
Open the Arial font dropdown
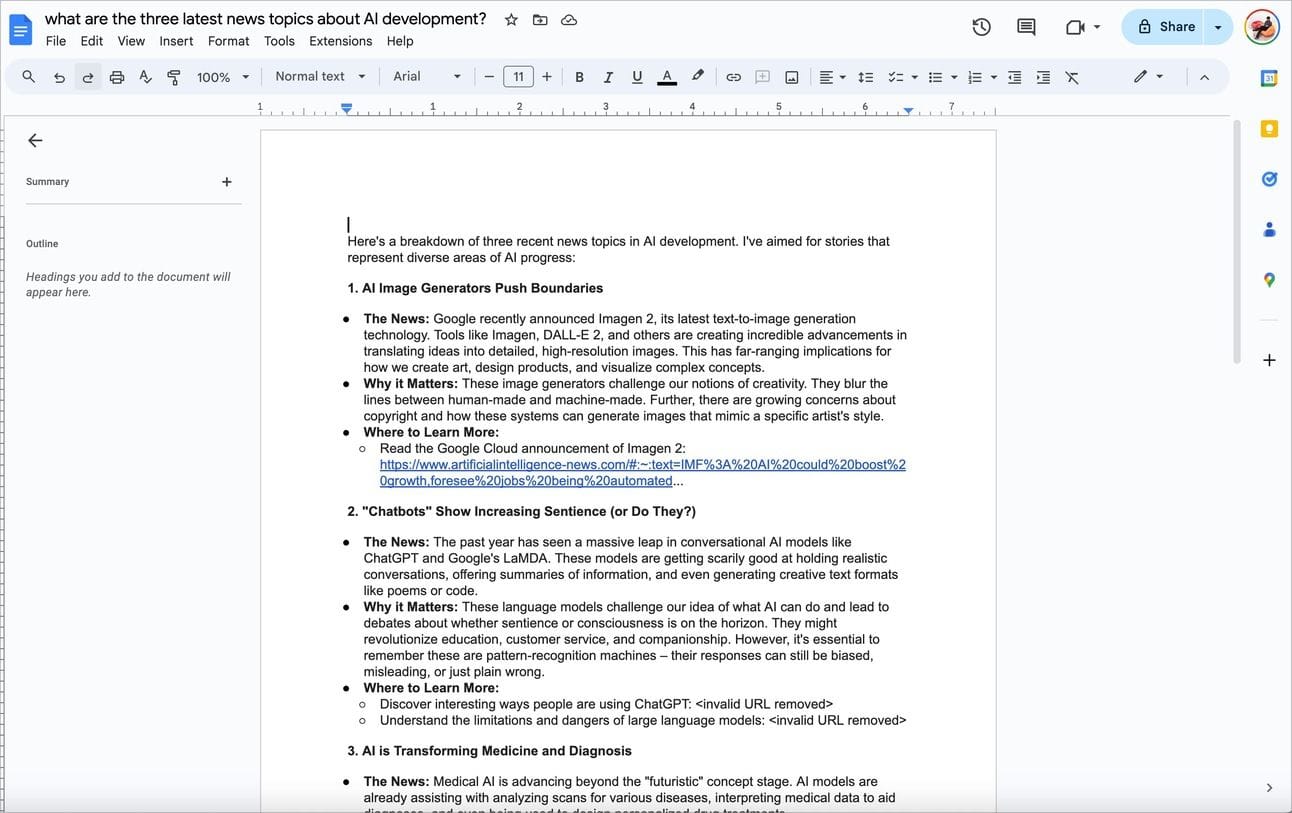tap(427, 77)
